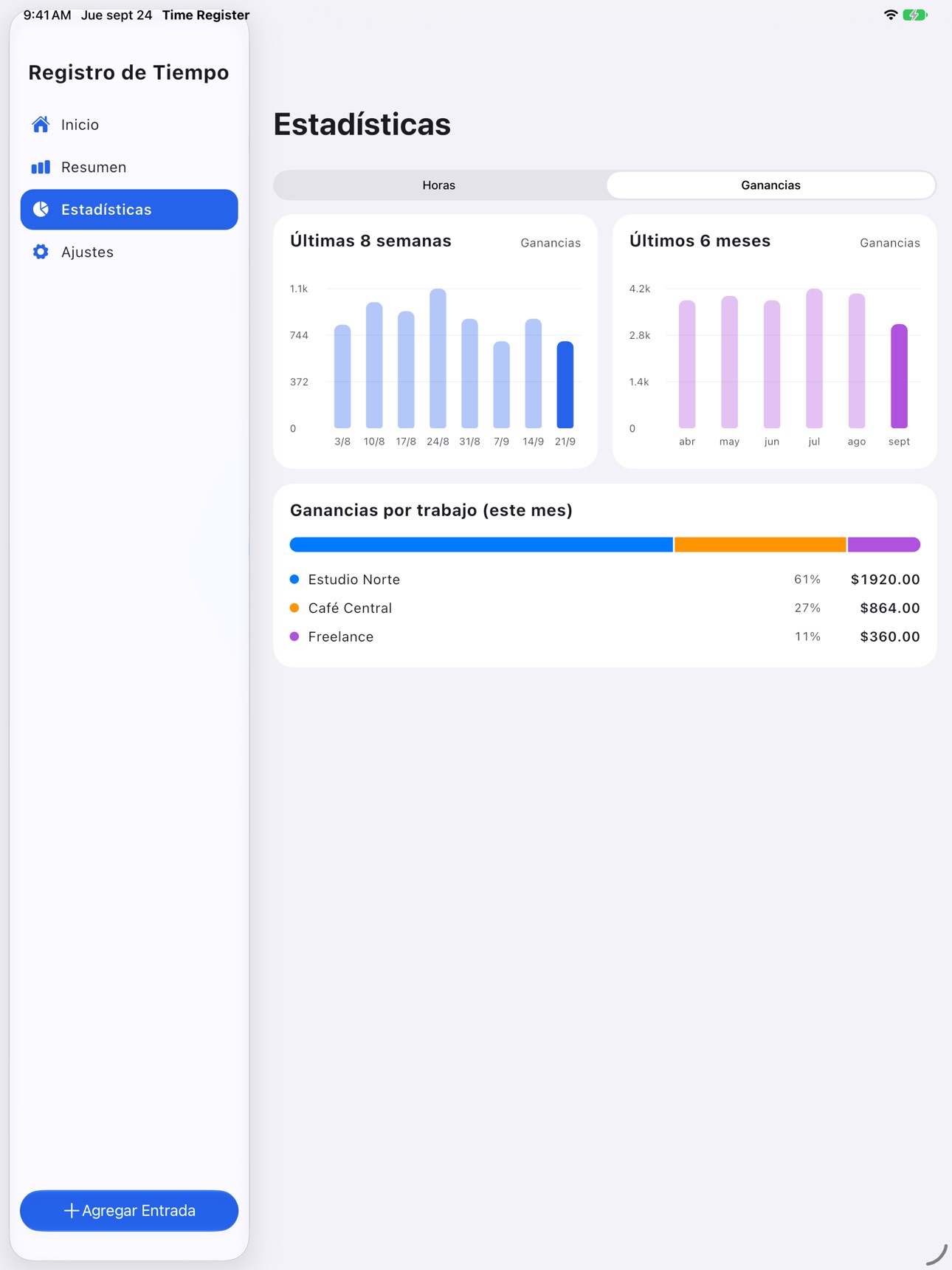Image resolution: width=952 pixels, height=1270 pixels.
Task: Click the orange dot beside Café Central
Action: click(x=294, y=608)
